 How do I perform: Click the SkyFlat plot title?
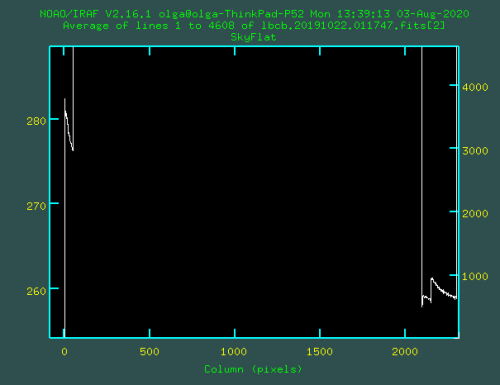pyautogui.click(x=253, y=37)
